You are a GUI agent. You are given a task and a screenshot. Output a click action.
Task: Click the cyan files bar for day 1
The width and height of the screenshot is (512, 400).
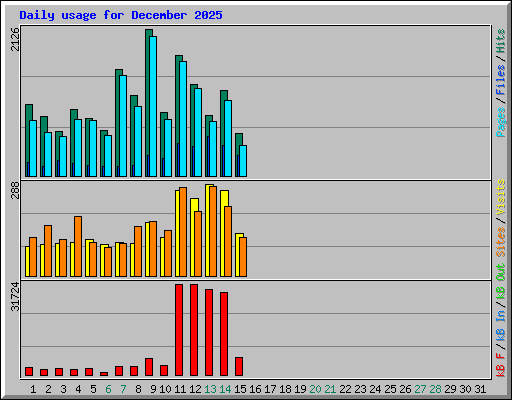pos(33,148)
